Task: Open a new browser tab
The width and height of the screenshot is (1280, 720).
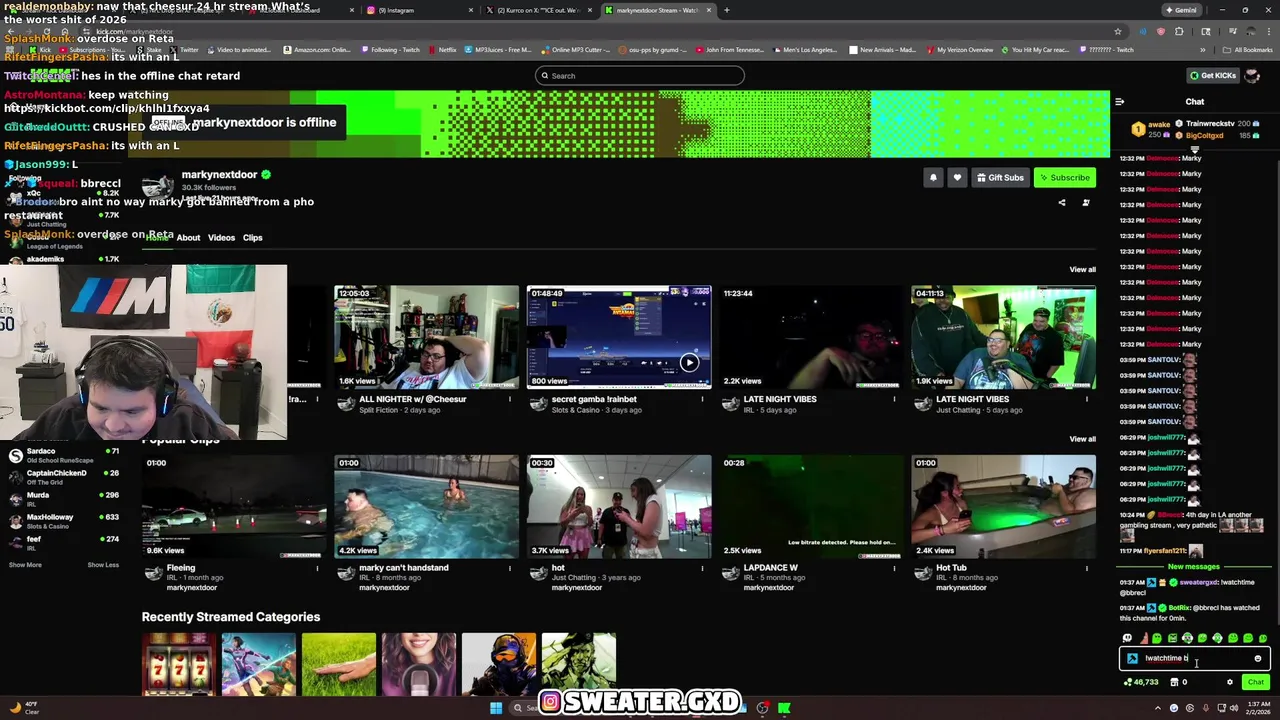Action: (726, 10)
